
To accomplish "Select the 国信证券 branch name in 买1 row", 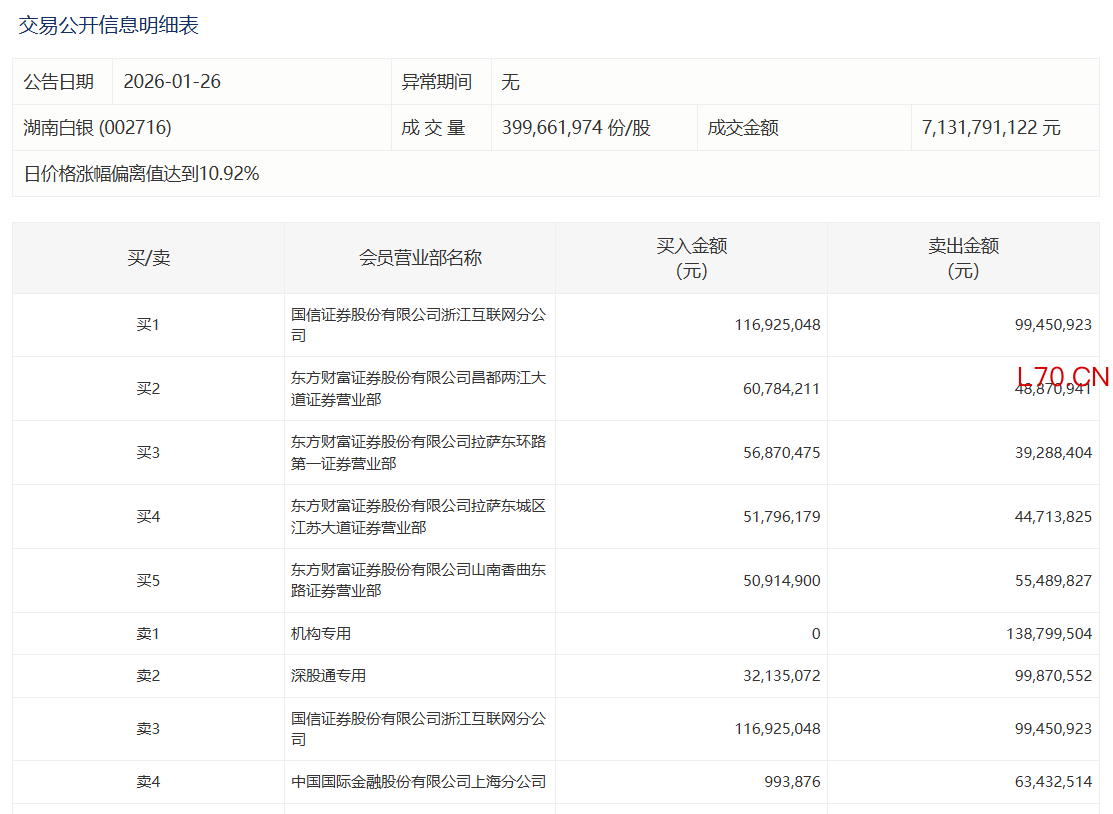I will 418,325.
